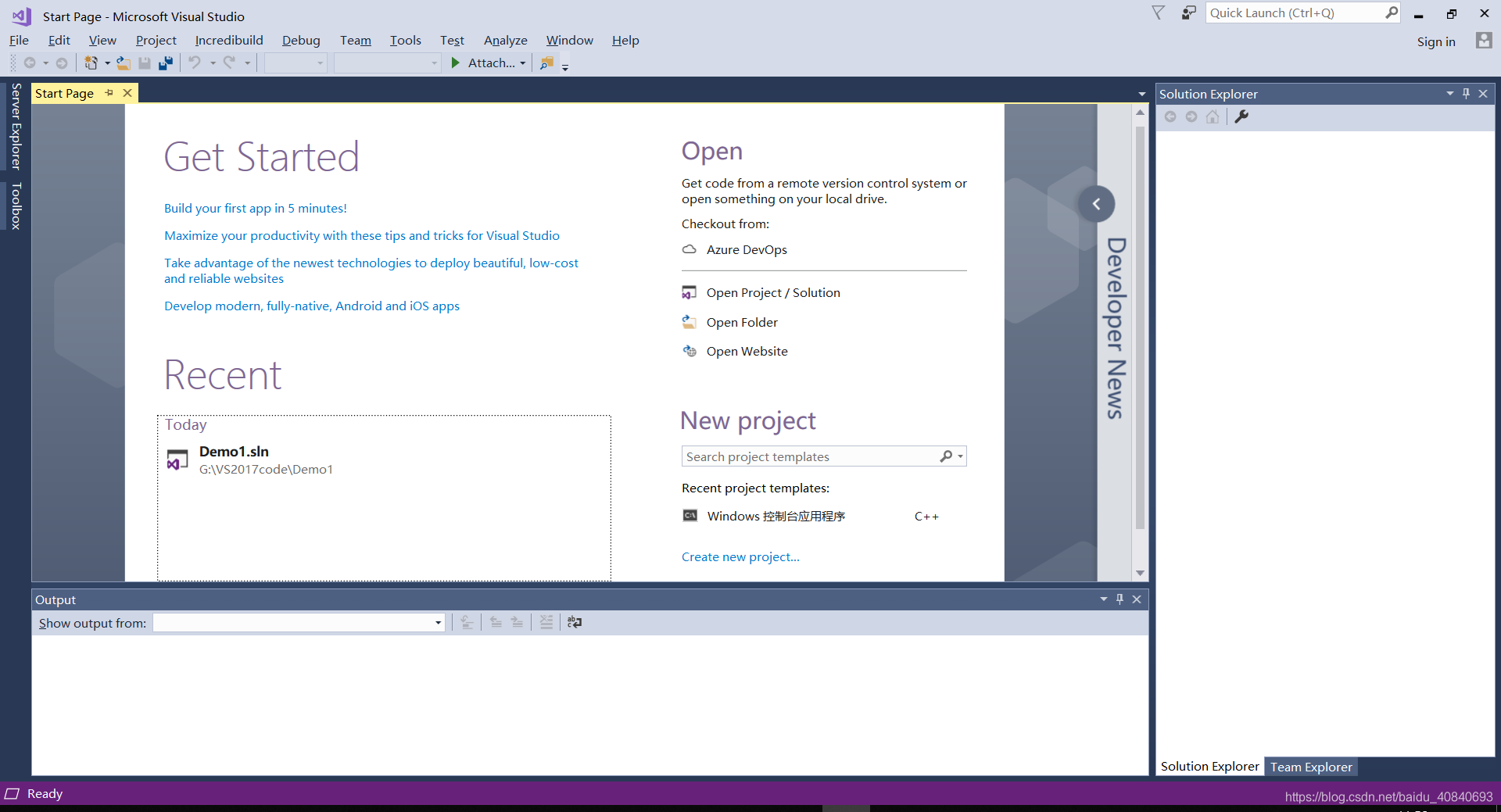Open the Attach button dropdown arrow
This screenshot has height=812, width=1501.
coord(523,63)
